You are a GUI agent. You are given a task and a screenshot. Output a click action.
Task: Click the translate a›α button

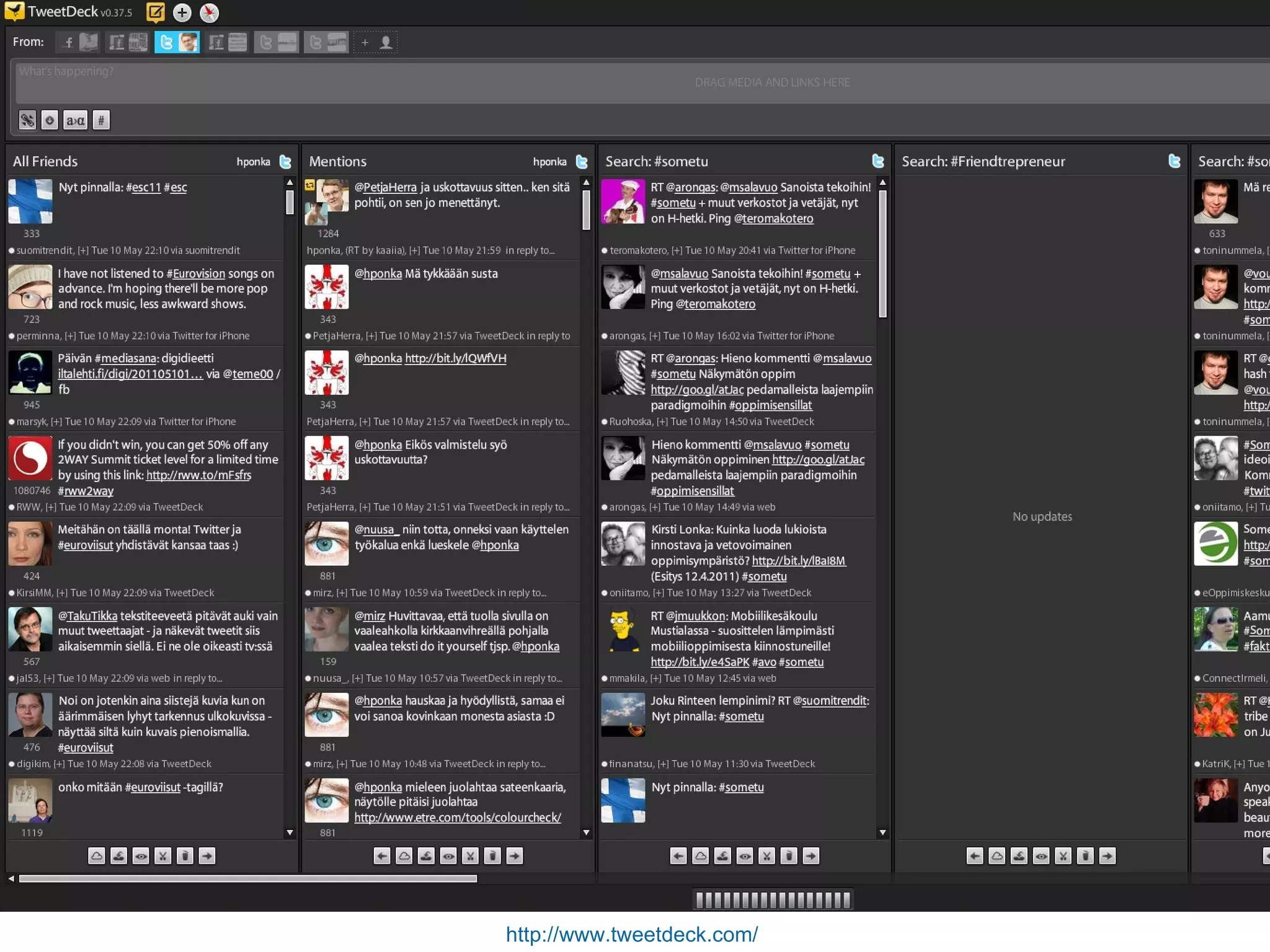76,120
